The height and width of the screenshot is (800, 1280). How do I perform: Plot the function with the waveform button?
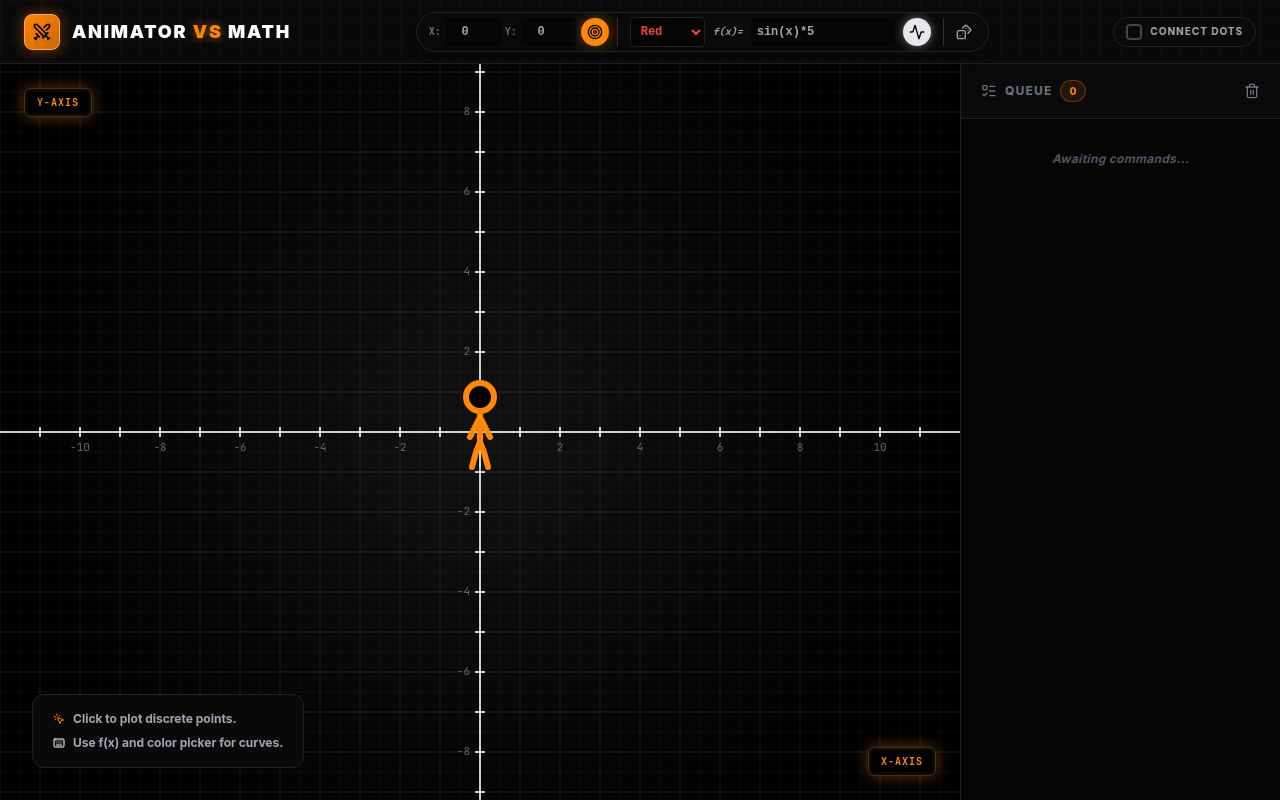917,32
